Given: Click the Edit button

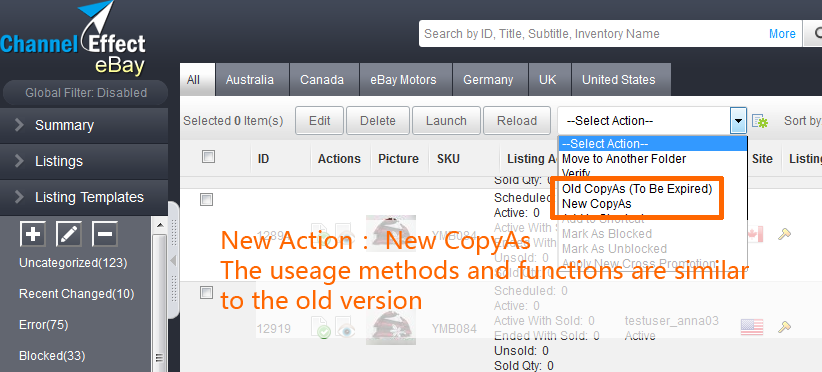Looking at the screenshot, I should [319, 121].
